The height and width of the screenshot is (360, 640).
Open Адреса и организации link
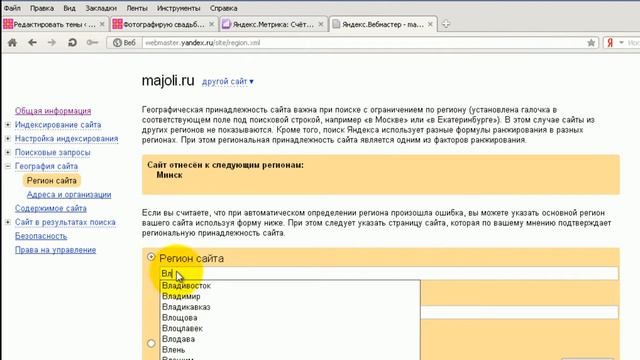tap(69, 195)
